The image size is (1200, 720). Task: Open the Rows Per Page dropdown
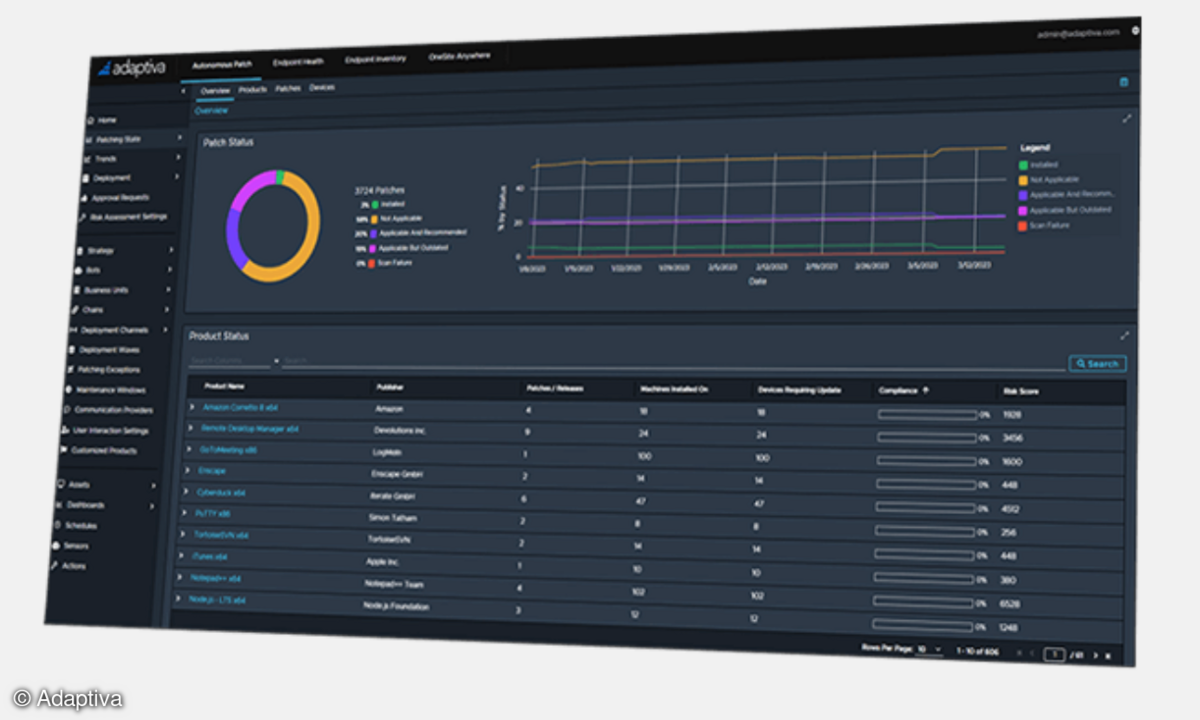pyautogui.click(x=929, y=649)
